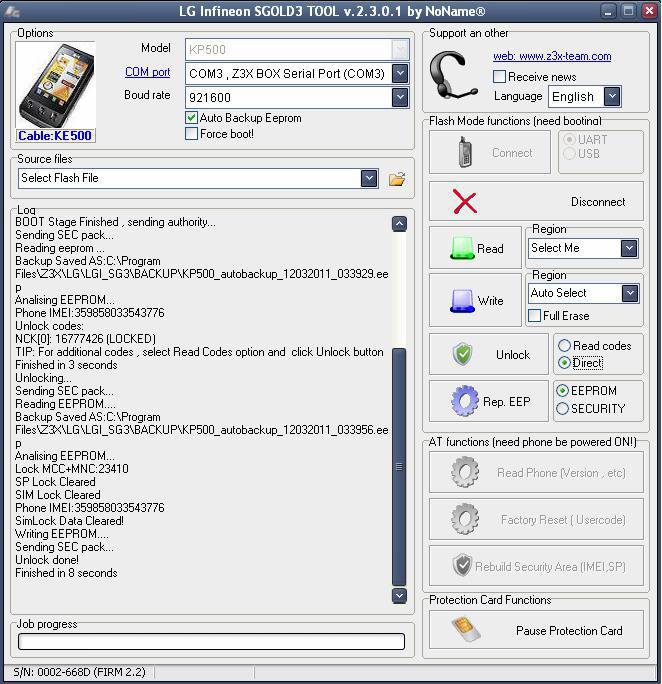
Task: Select UART connection radio button
Action: tap(569, 140)
